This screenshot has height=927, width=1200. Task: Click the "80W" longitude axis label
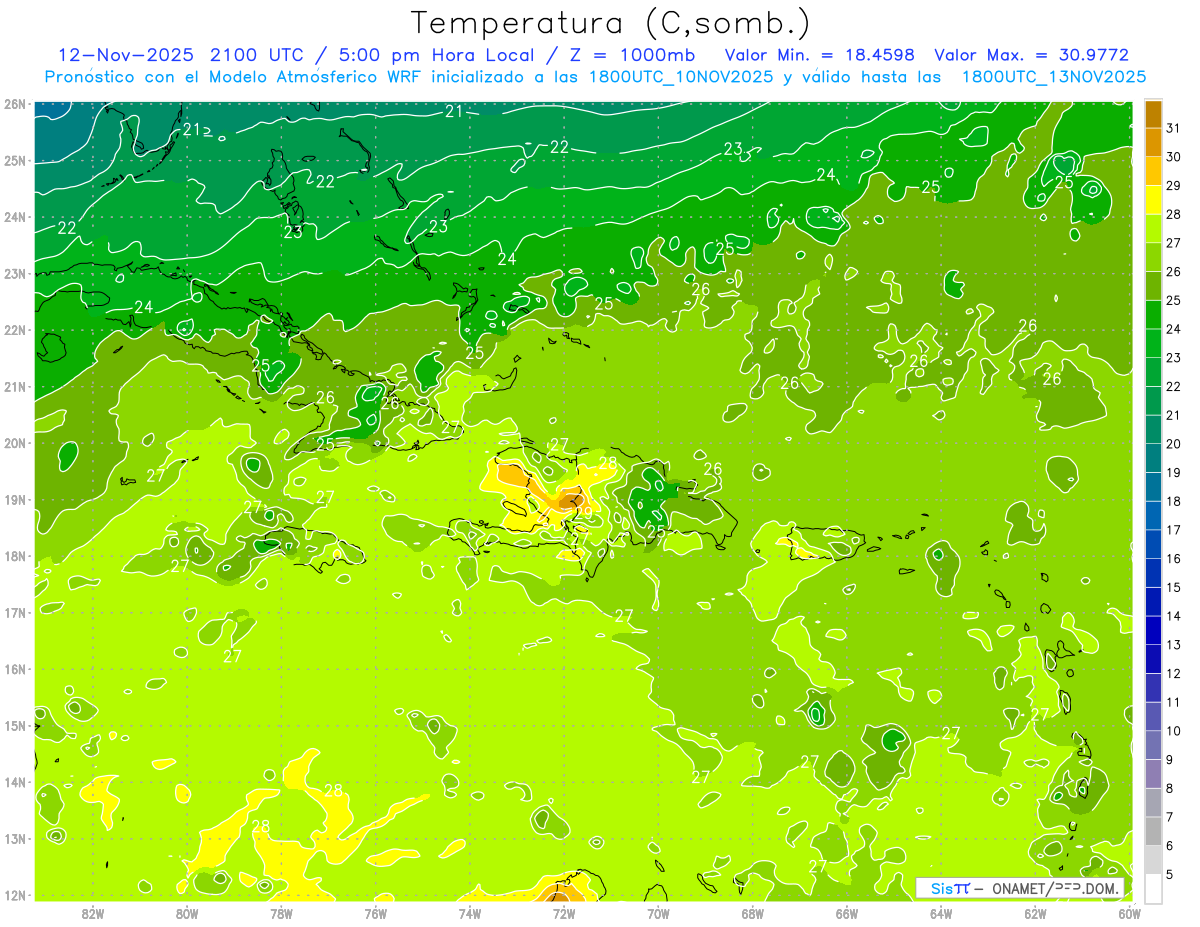coord(186,913)
